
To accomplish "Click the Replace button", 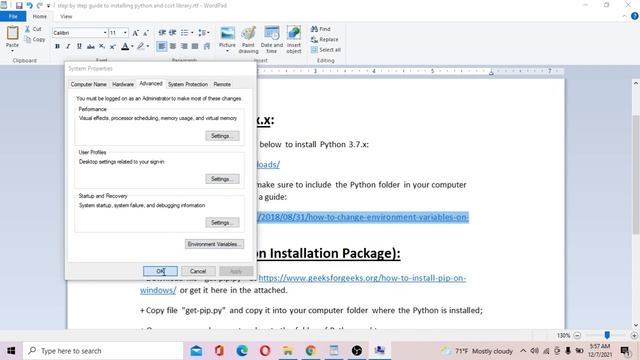I will tap(324, 39).
